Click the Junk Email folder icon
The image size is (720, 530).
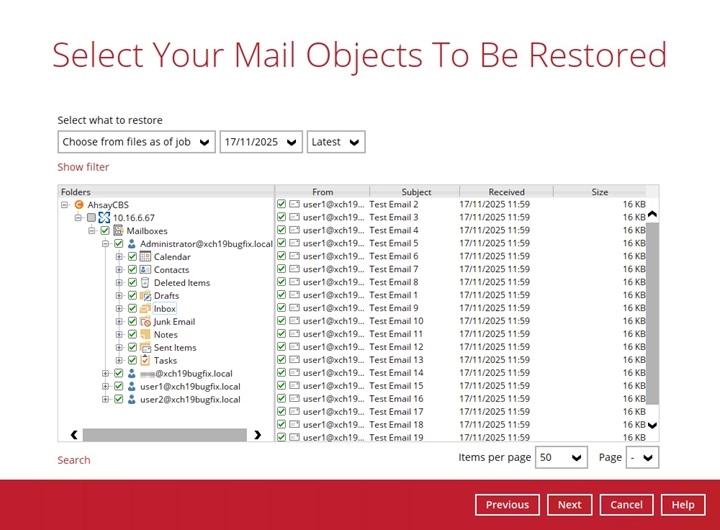click(x=145, y=321)
